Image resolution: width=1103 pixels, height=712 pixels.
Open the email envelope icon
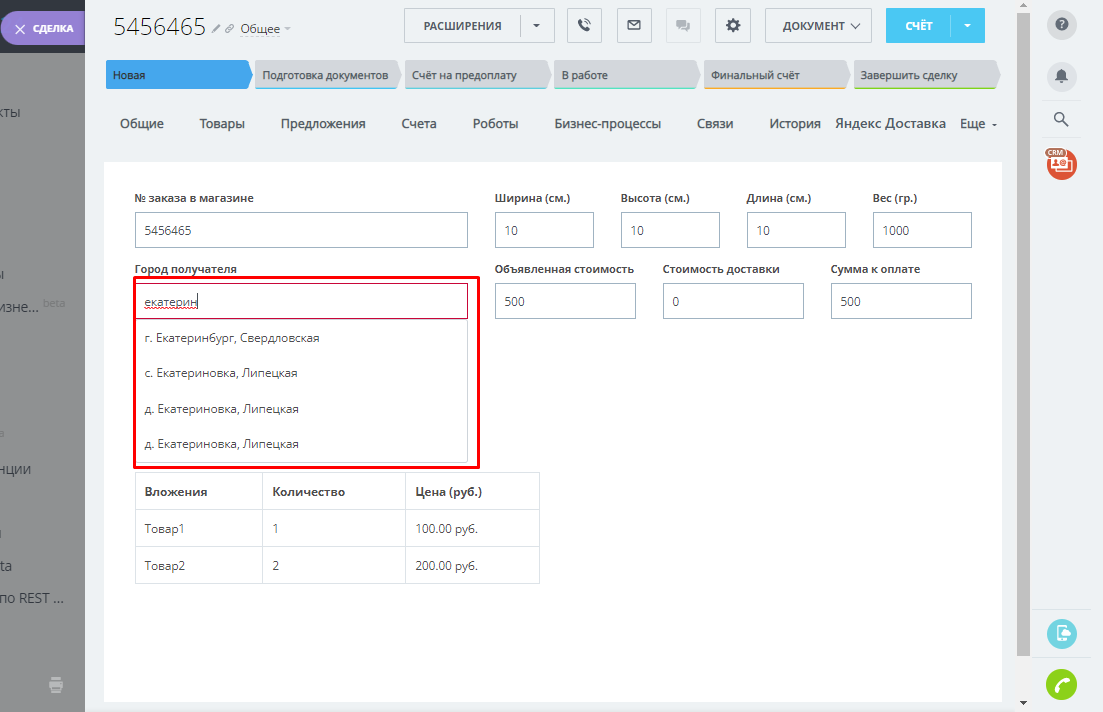633,26
